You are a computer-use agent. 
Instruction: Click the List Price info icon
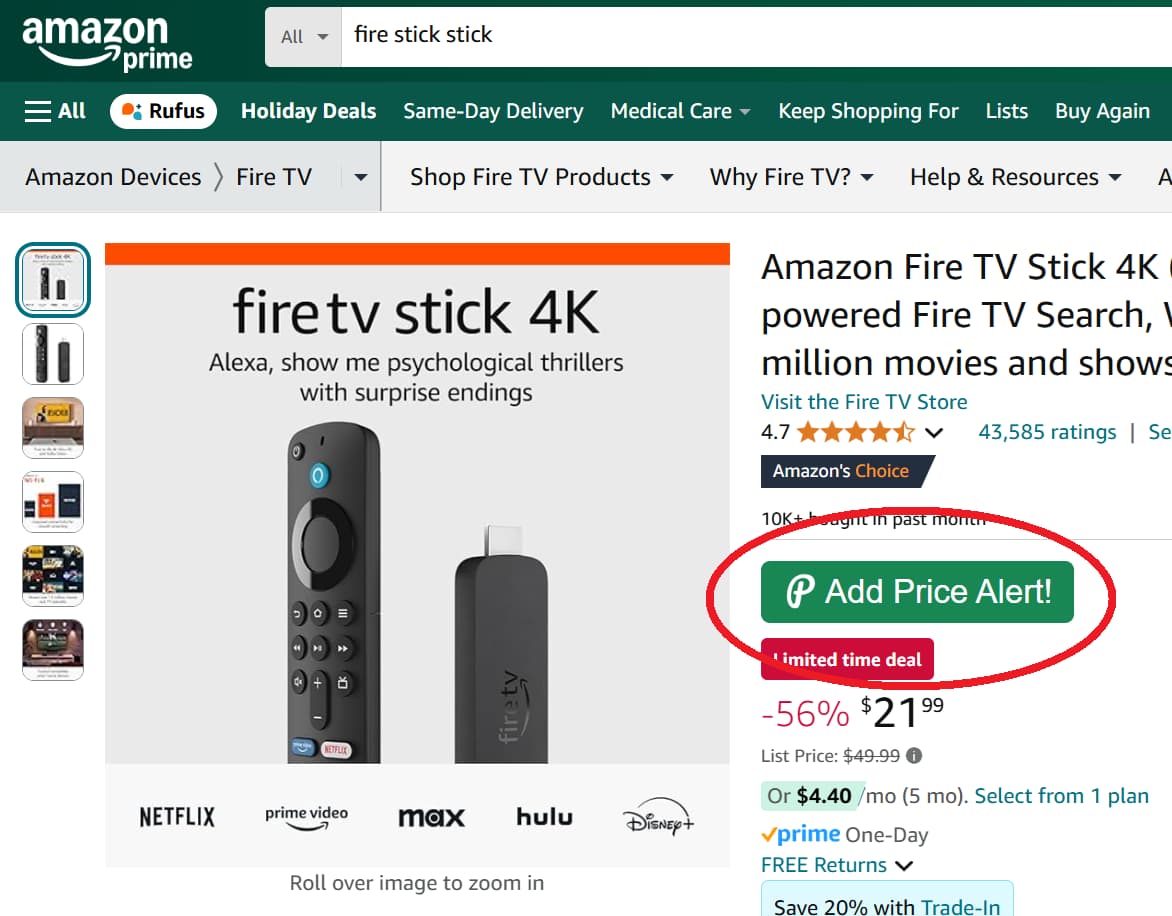[912, 756]
